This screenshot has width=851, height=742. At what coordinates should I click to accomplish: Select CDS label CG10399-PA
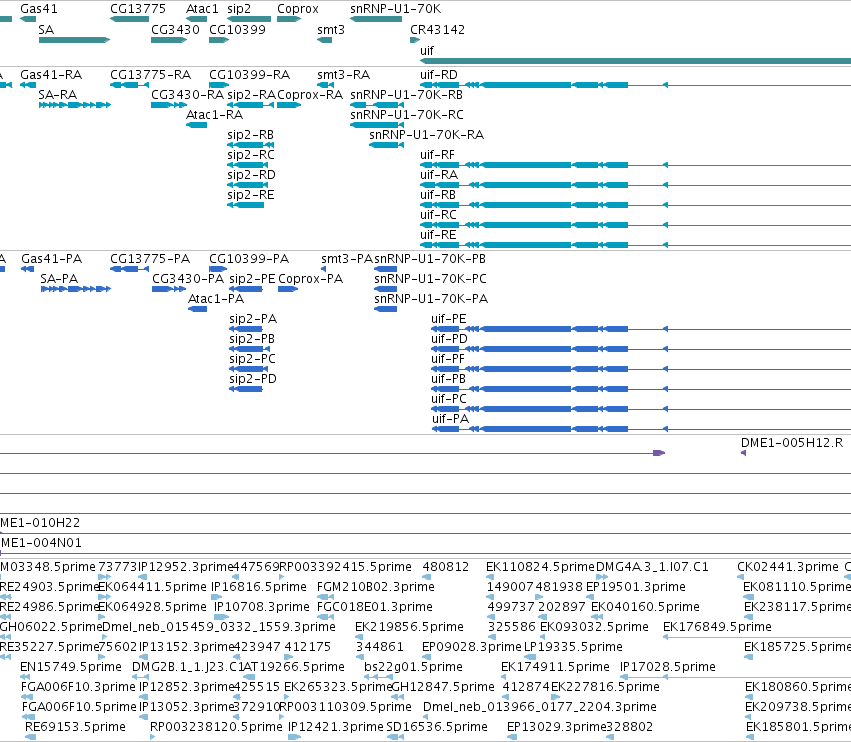click(249, 258)
